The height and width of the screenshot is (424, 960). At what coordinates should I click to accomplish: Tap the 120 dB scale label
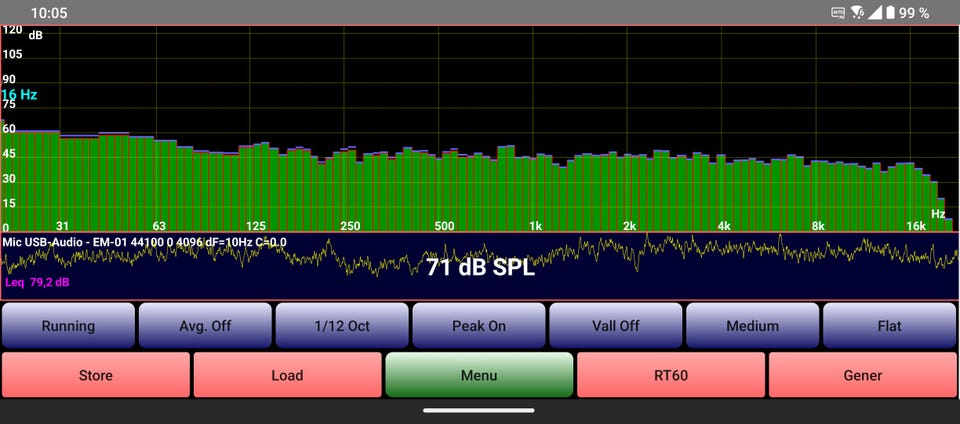pyautogui.click(x=12, y=29)
